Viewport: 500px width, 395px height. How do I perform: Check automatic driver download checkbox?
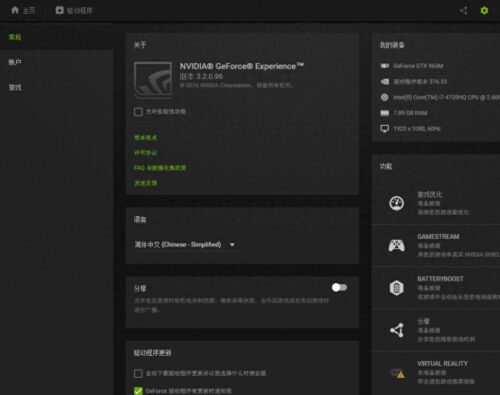138,373
